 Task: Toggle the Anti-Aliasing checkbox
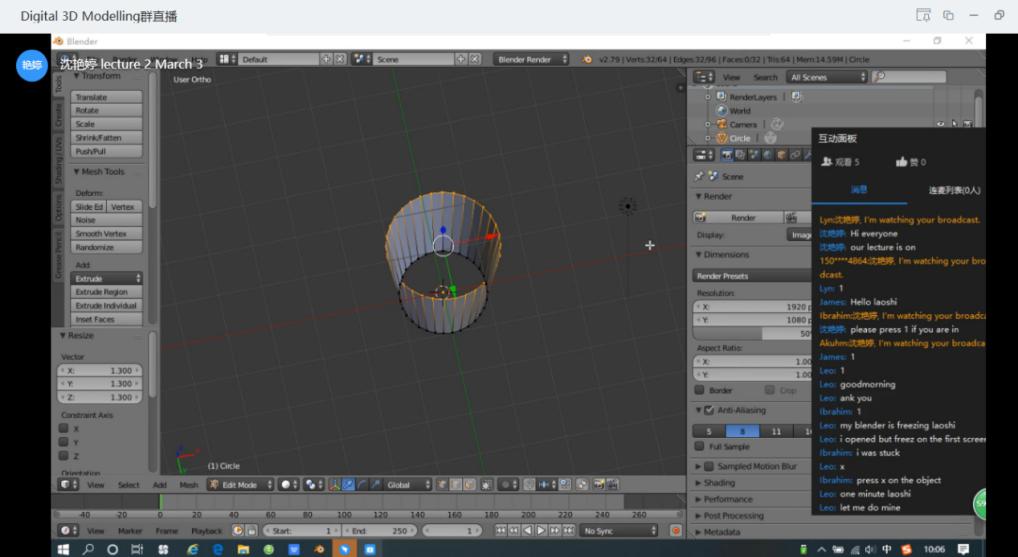709,410
